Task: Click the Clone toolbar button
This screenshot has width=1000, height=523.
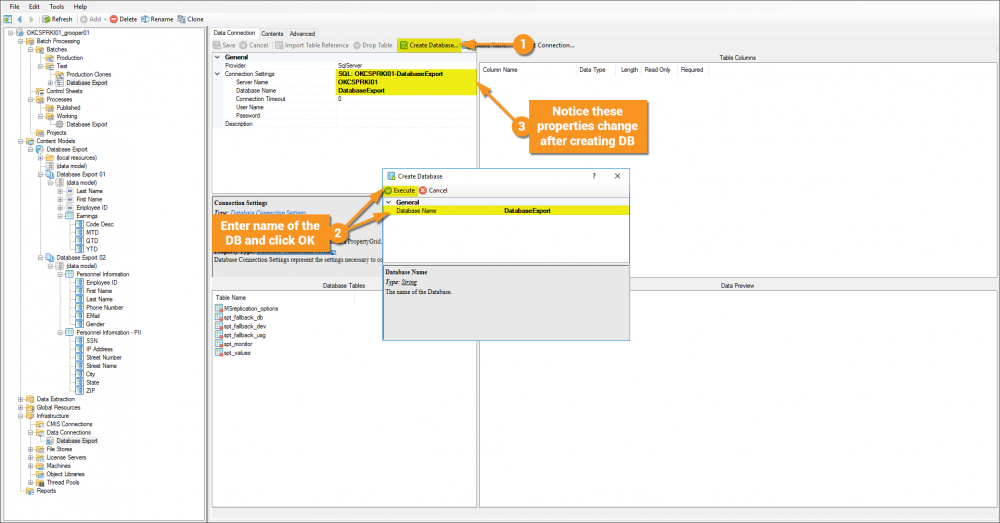Action: click(x=190, y=19)
